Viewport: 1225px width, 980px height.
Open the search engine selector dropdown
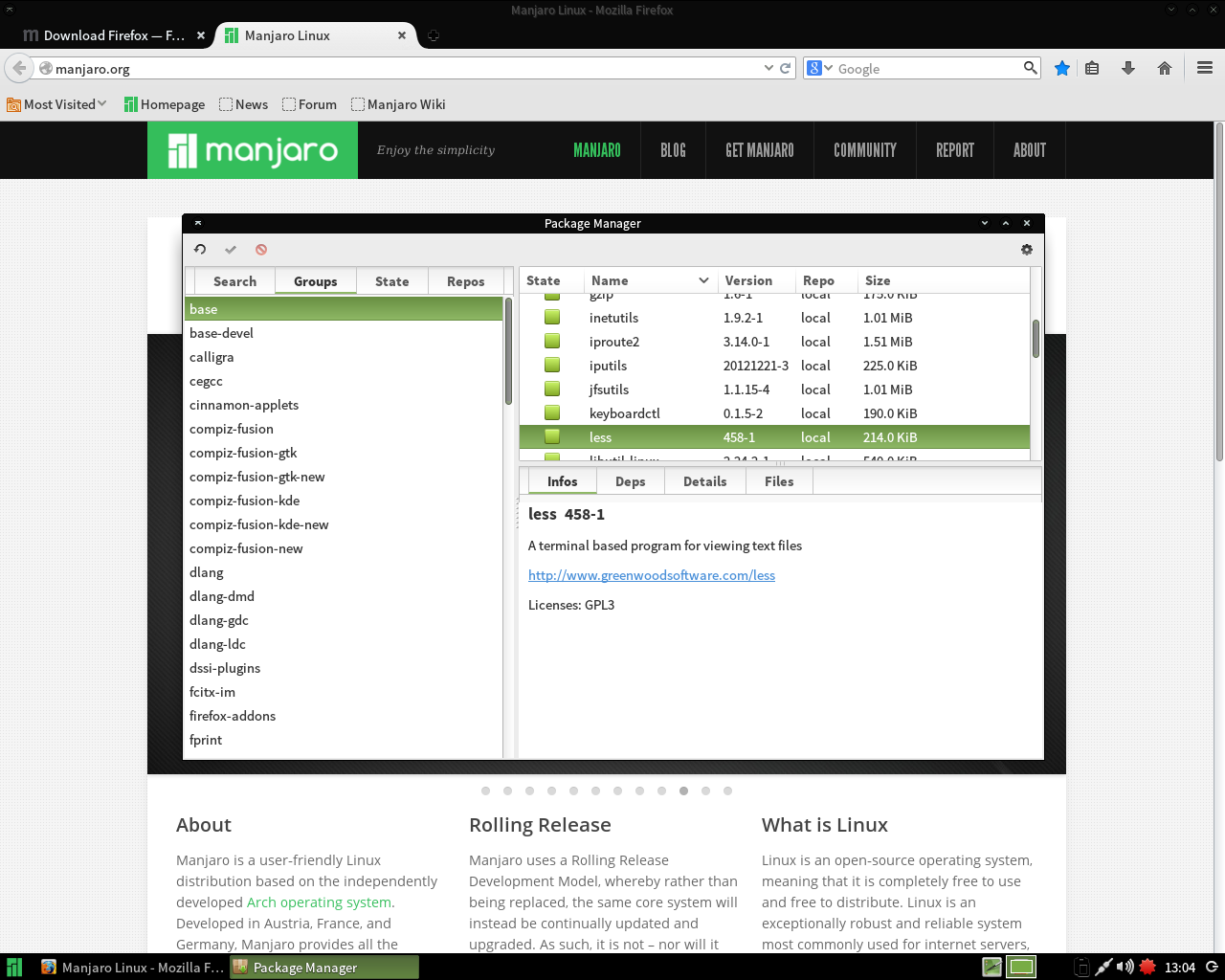click(820, 68)
